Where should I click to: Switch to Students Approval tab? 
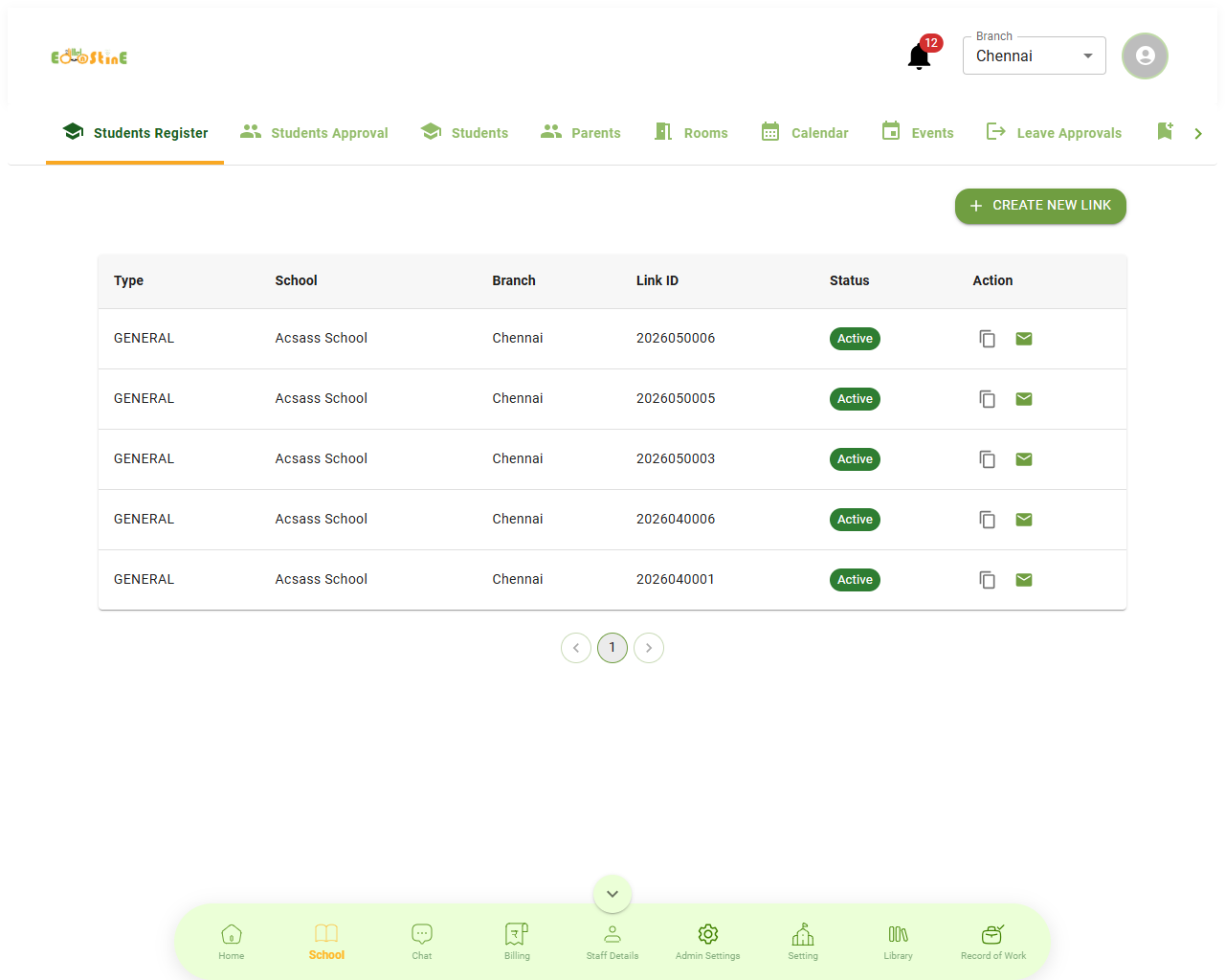tap(314, 133)
